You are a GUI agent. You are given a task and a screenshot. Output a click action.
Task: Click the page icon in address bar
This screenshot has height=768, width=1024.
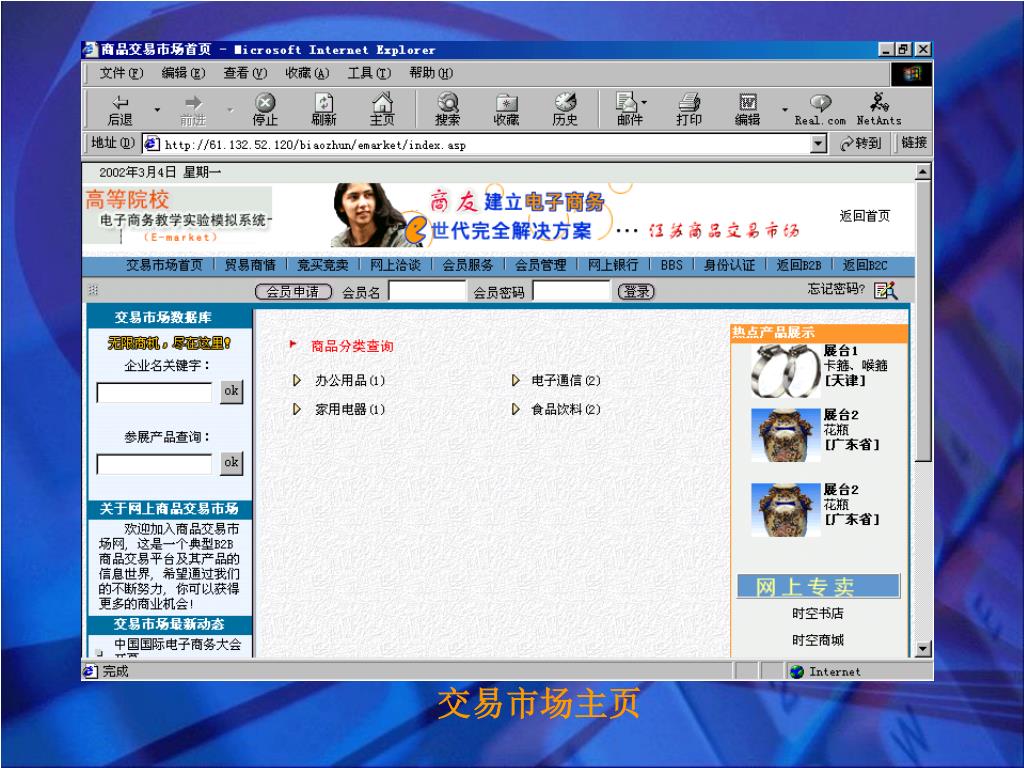152,143
